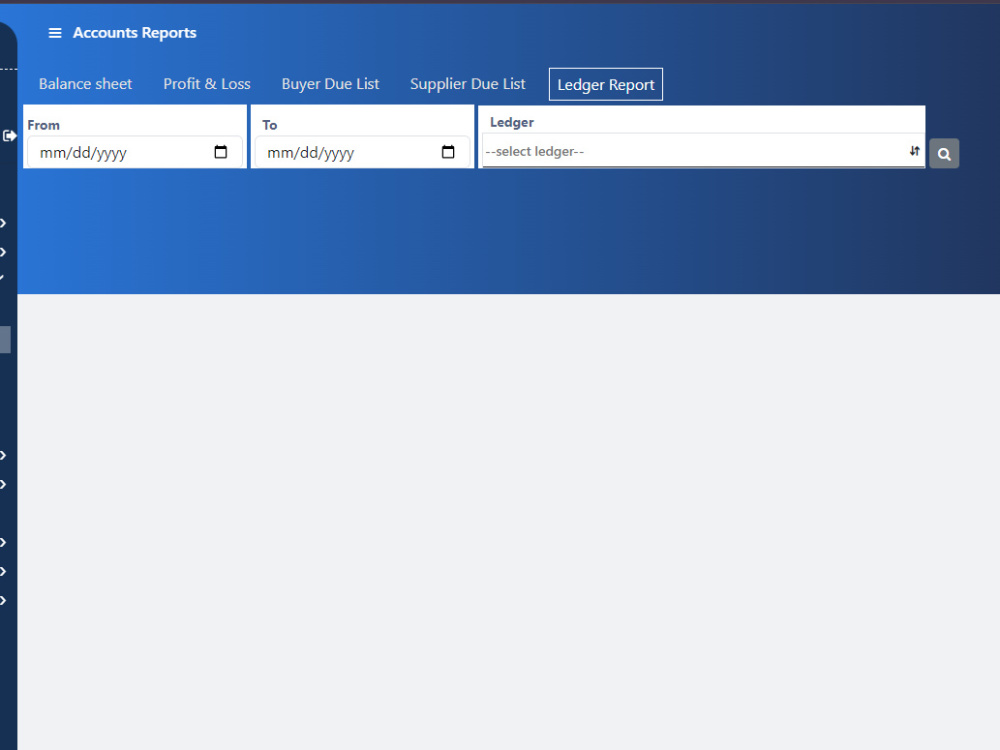Click the logout icon in sidebar
The width and height of the screenshot is (1000, 750).
coord(10,136)
